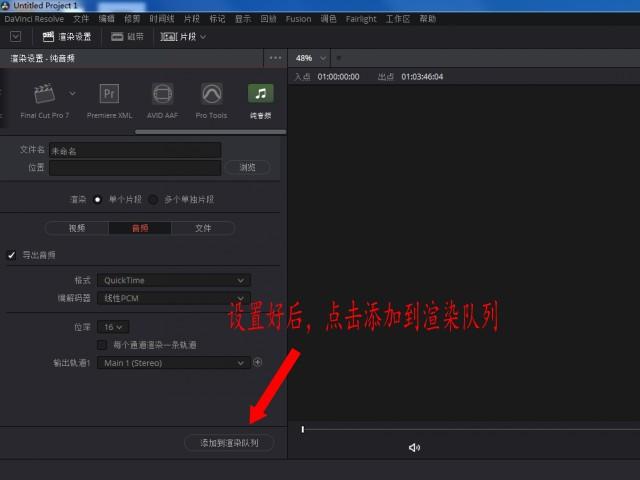
Task: Switch to the 音频 tab
Action: coord(140,228)
